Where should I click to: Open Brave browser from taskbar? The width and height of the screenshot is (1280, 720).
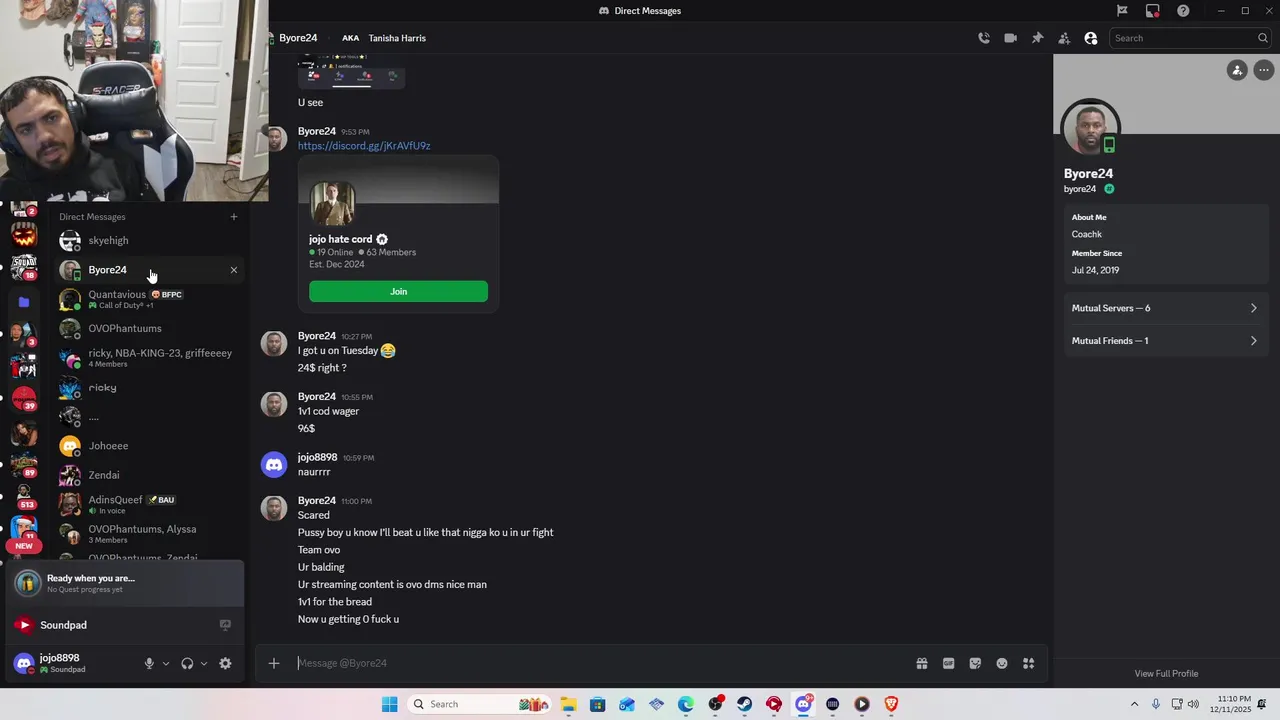click(x=891, y=704)
